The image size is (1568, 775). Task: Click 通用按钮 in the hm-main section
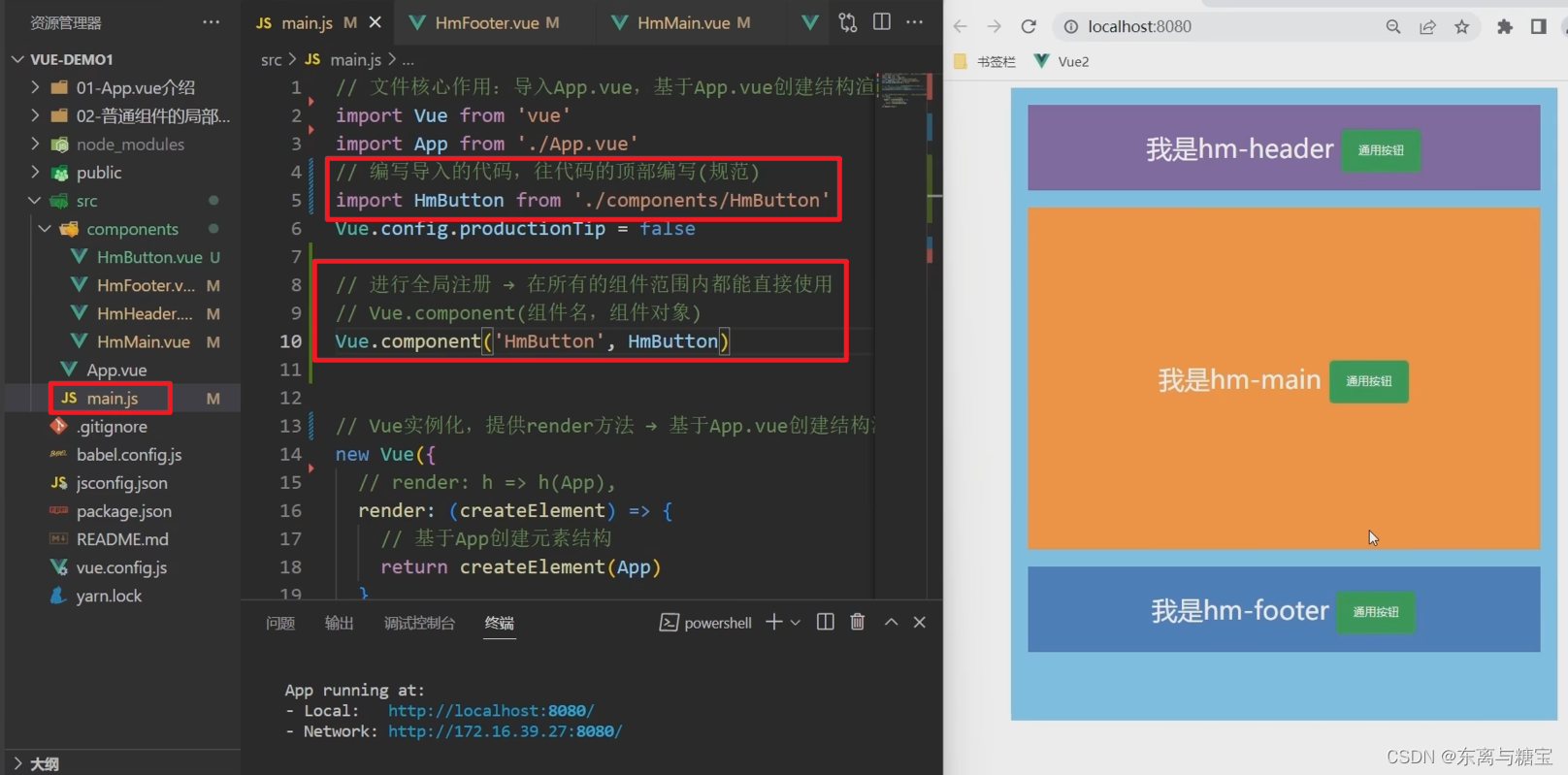pyautogui.click(x=1368, y=381)
